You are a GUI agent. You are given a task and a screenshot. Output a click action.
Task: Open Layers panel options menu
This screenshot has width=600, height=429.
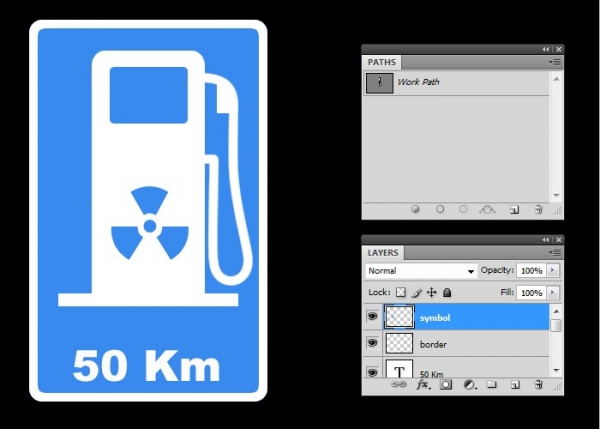pyautogui.click(x=555, y=252)
